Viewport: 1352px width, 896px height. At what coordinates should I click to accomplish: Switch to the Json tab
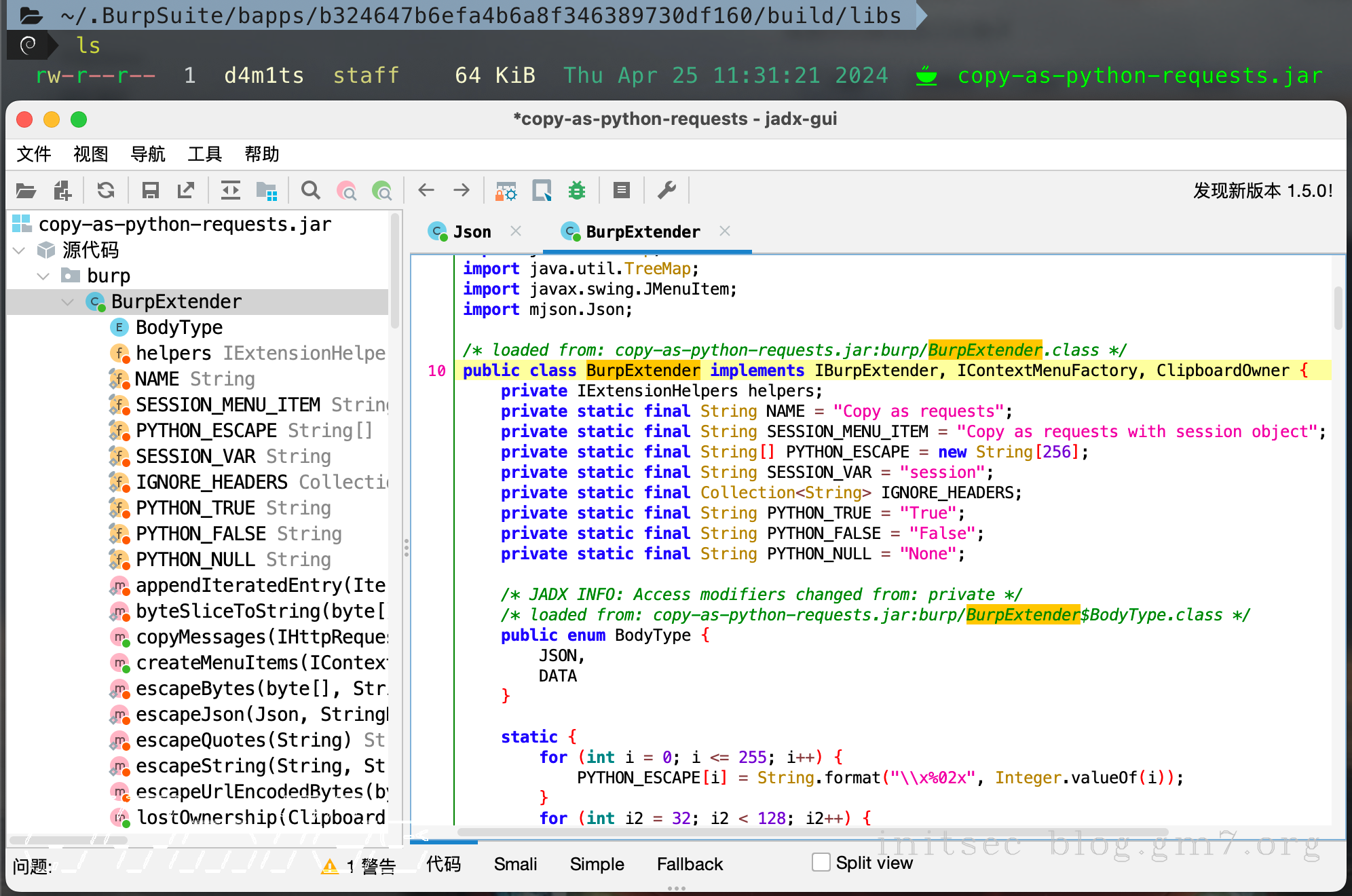pos(471,232)
